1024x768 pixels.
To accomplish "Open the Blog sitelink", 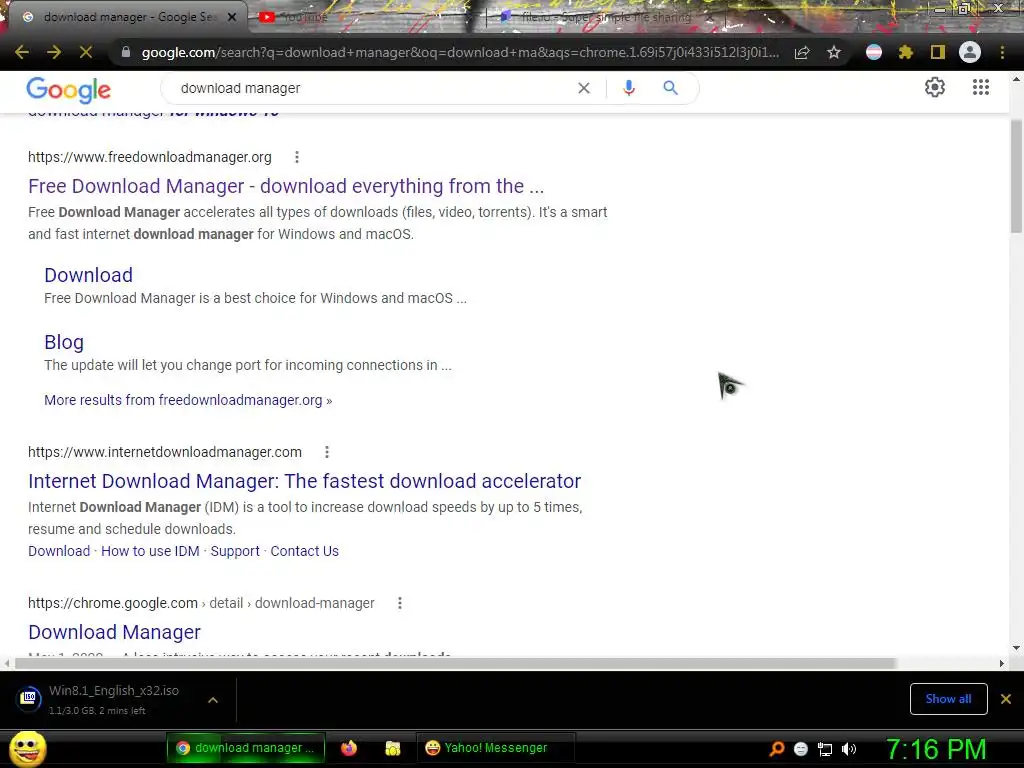I will [x=64, y=342].
